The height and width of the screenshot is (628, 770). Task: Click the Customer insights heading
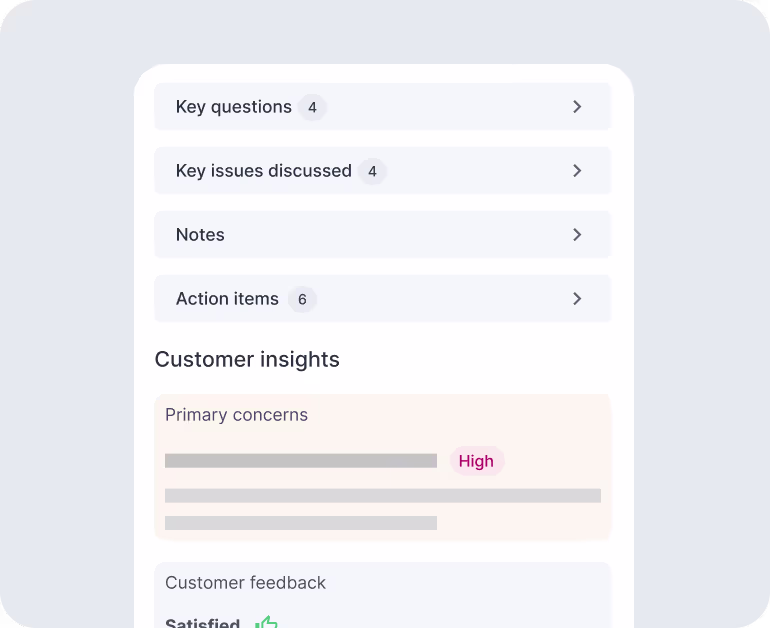(247, 359)
